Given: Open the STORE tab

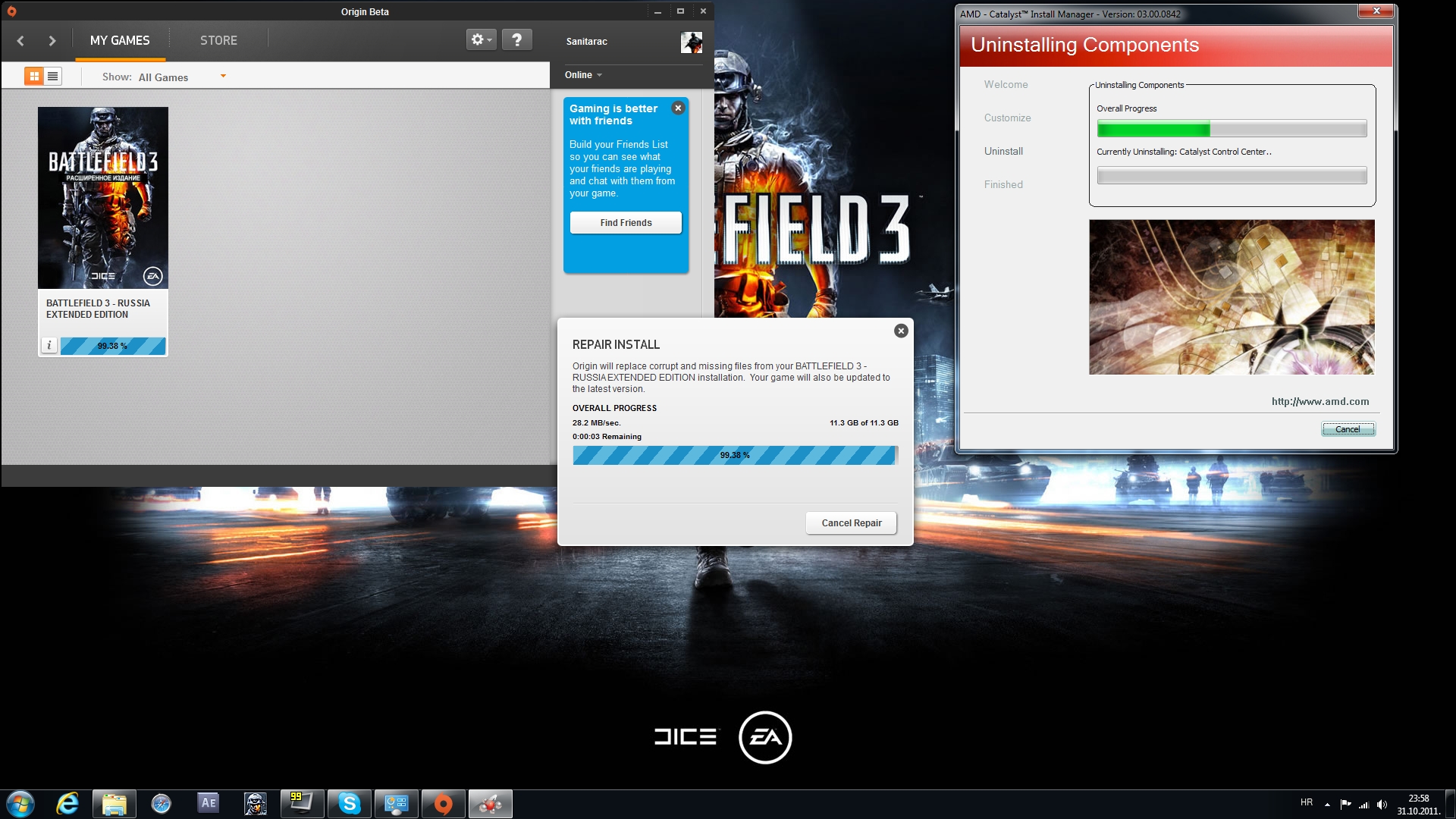Looking at the screenshot, I should coord(218,41).
